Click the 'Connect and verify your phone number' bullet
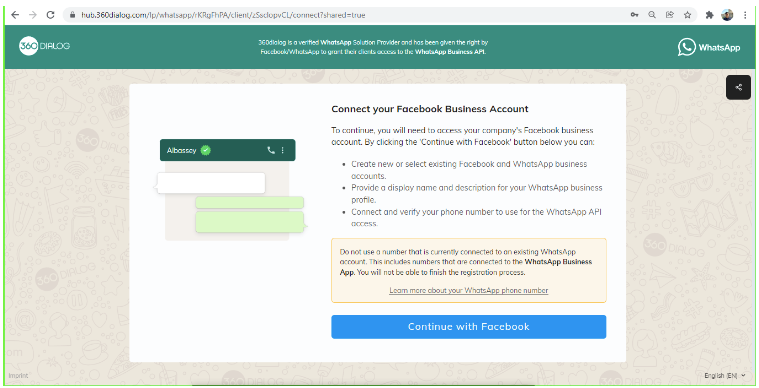759x388 pixels. coord(476,218)
